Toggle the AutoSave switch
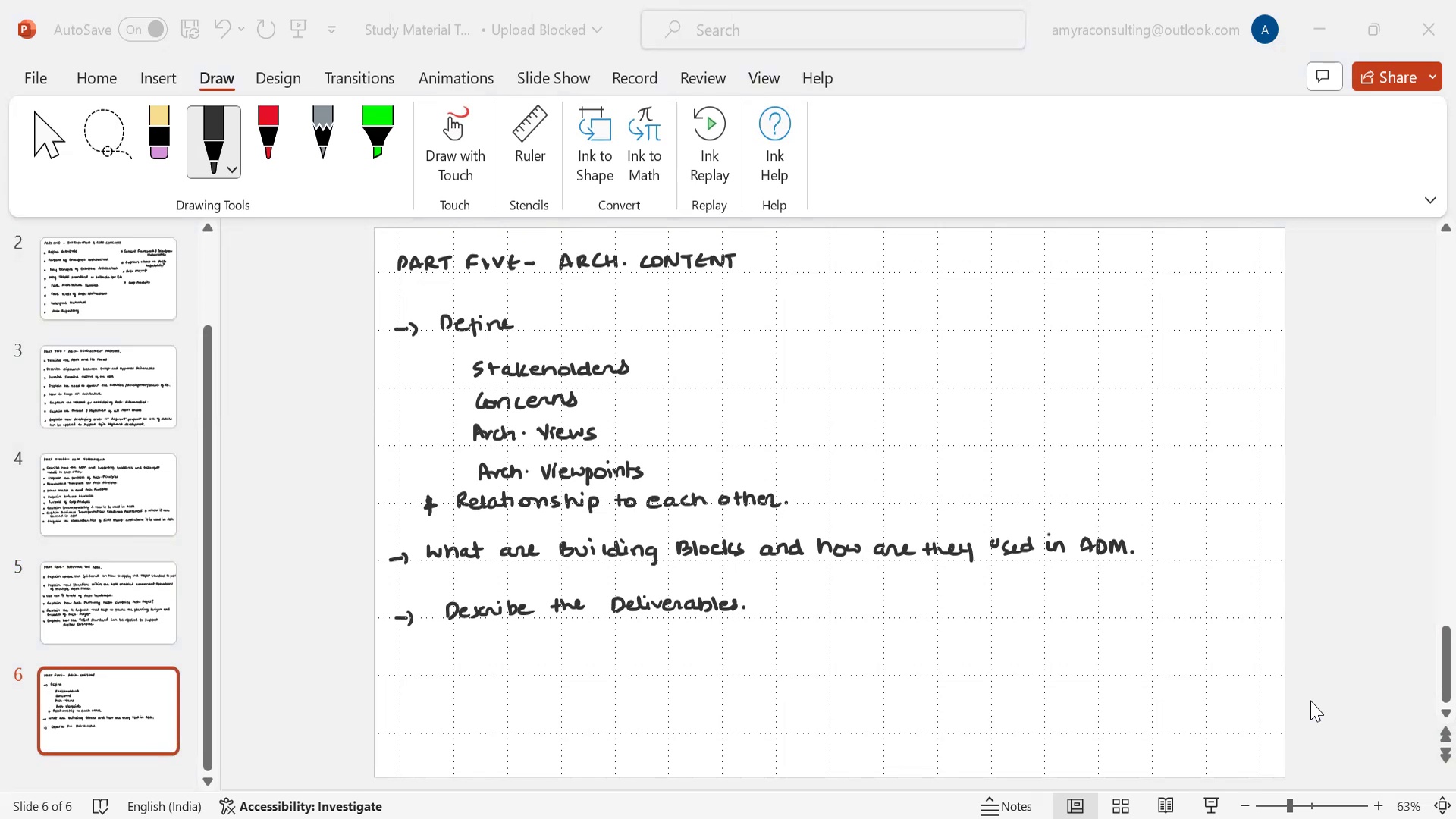The height and width of the screenshot is (819, 1456). tap(143, 30)
